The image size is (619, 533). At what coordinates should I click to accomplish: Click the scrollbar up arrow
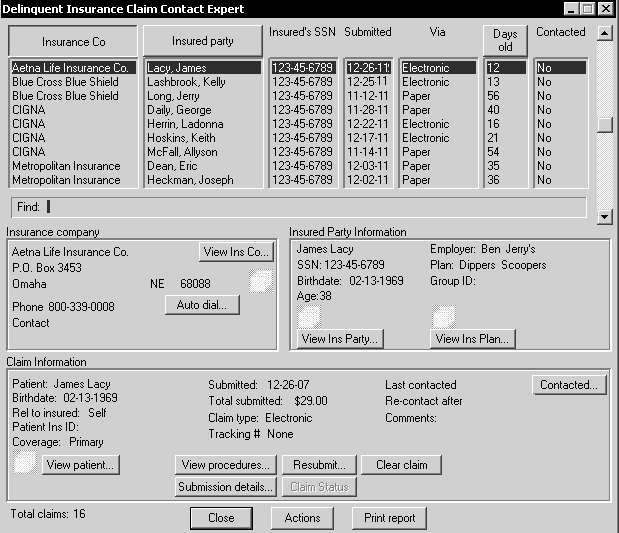[x=605, y=33]
